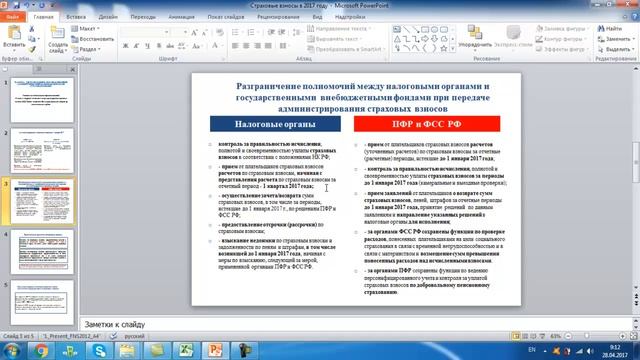Switch to the Переходы ribbon tab
The width and height of the screenshot is (640, 360).
click(143, 17)
